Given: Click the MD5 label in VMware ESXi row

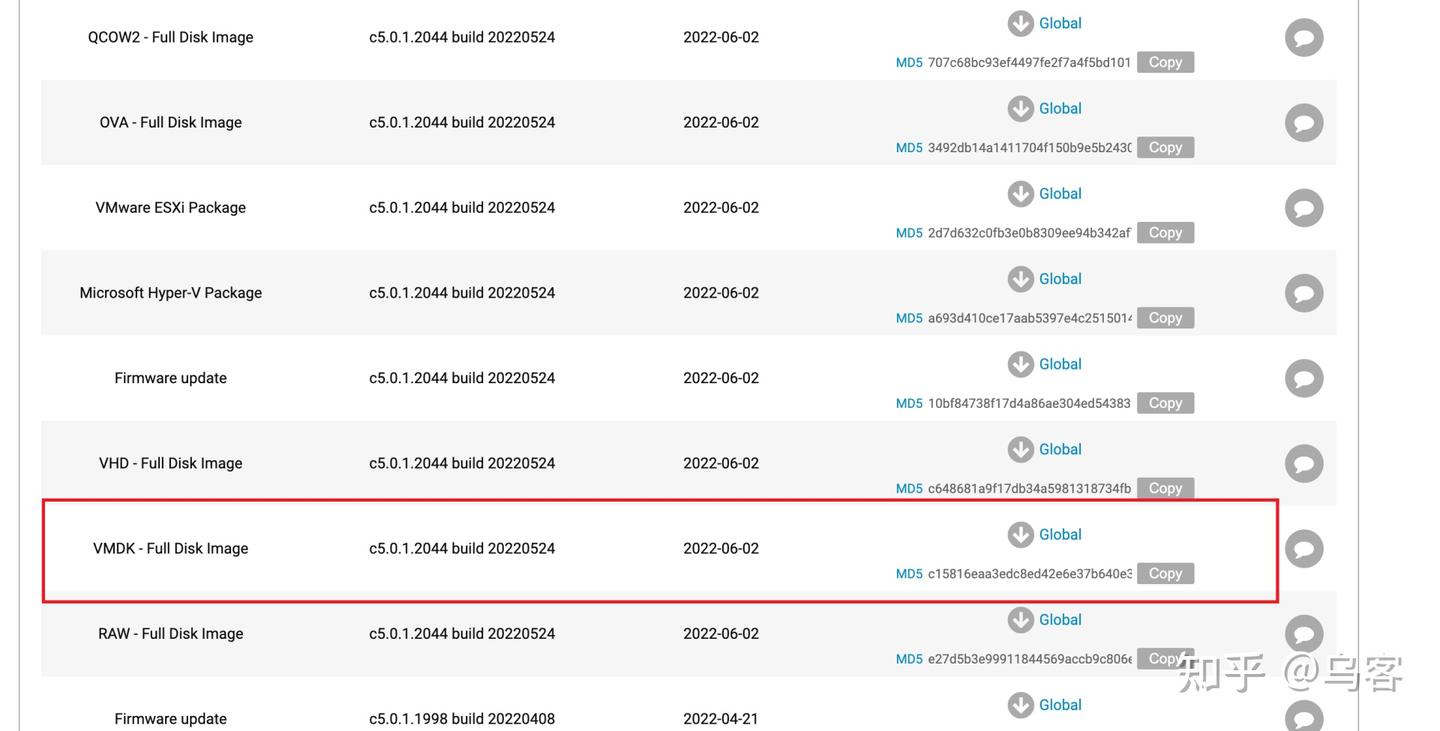Looking at the screenshot, I should (909, 233).
